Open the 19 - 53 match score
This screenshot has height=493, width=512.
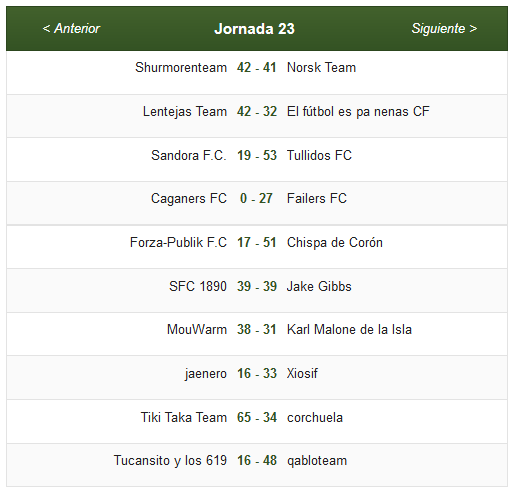point(257,156)
